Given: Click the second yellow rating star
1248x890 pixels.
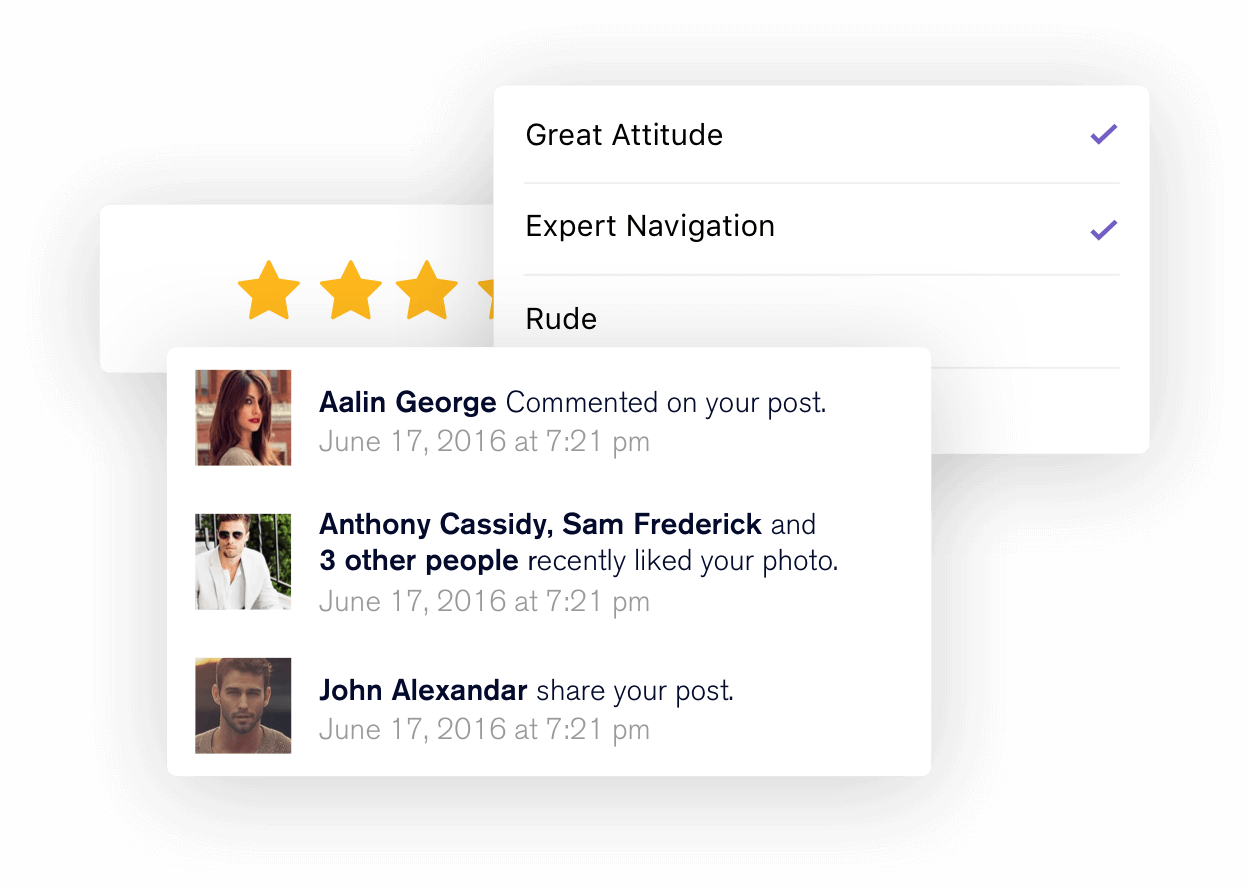Looking at the screenshot, I should point(350,290).
